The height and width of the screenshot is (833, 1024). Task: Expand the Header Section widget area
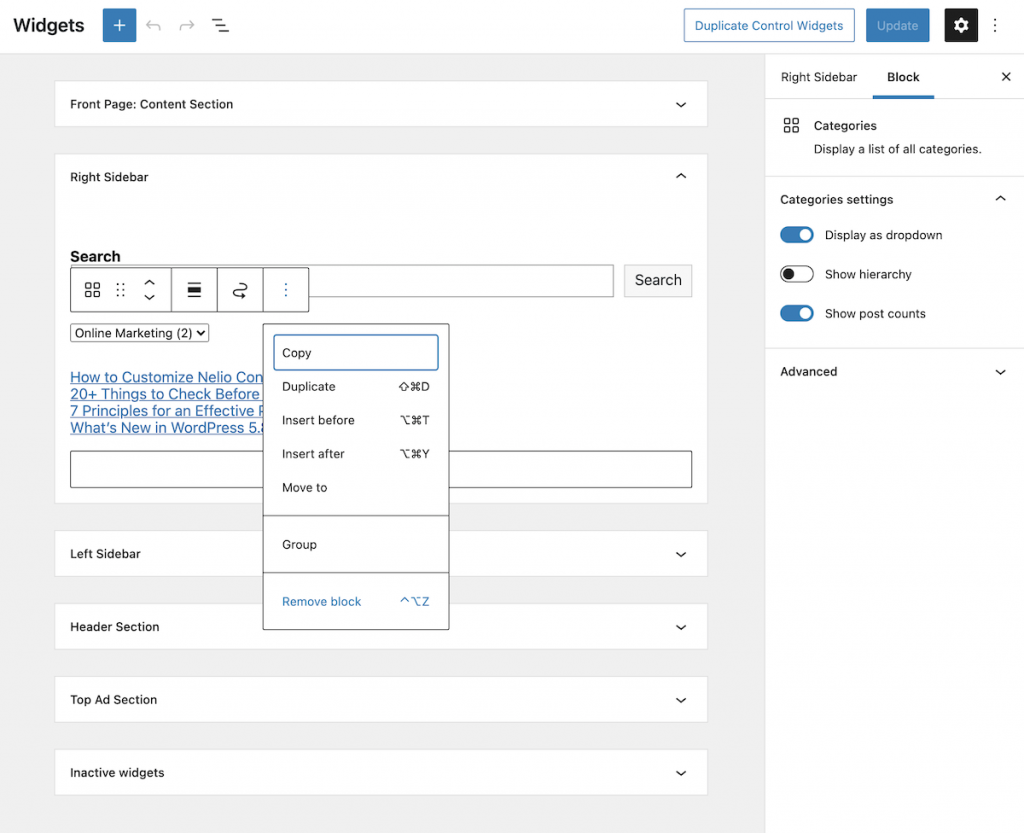tap(381, 627)
